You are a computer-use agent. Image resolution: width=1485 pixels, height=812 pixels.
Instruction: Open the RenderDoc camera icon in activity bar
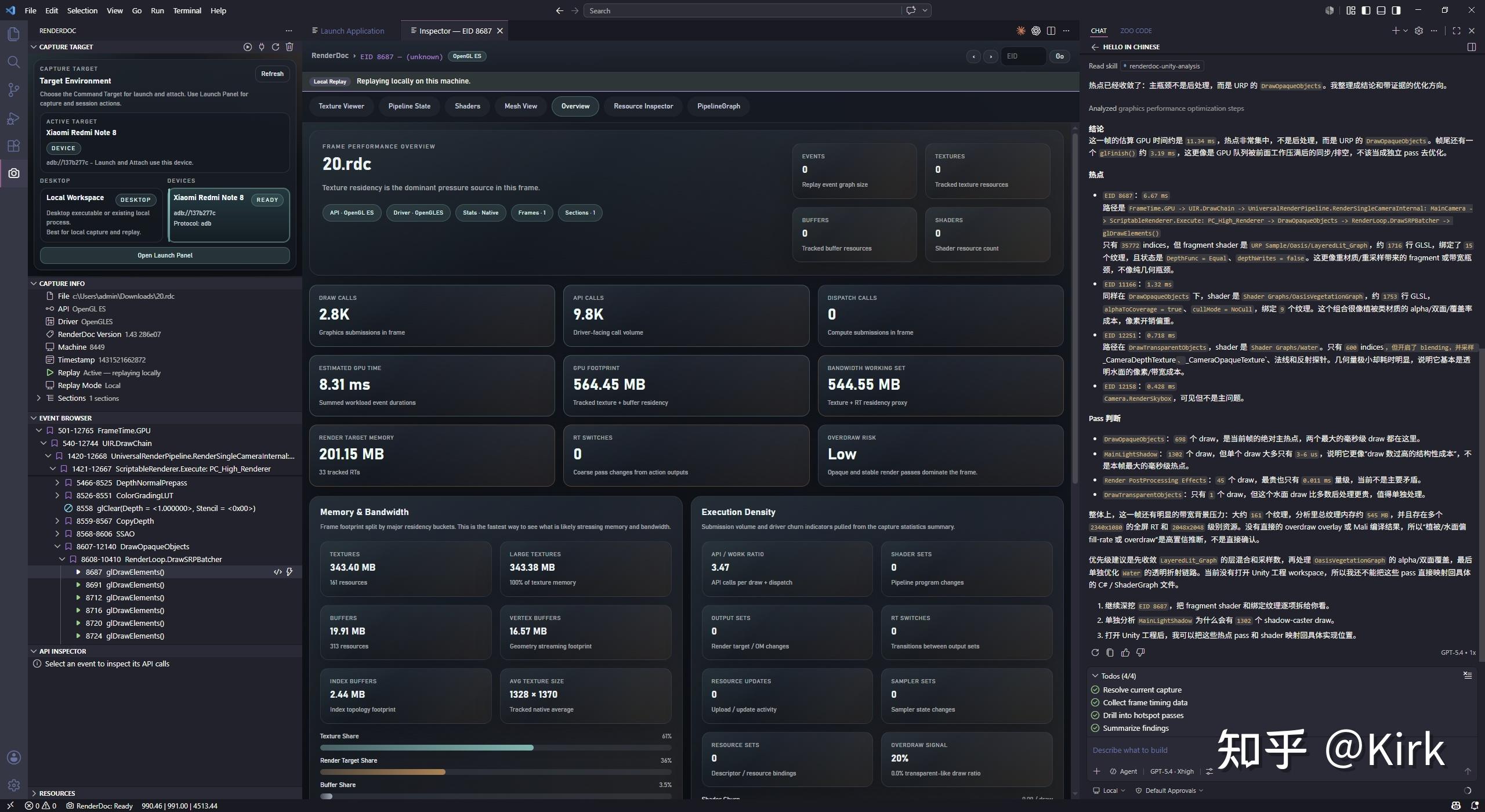[x=14, y=173]
